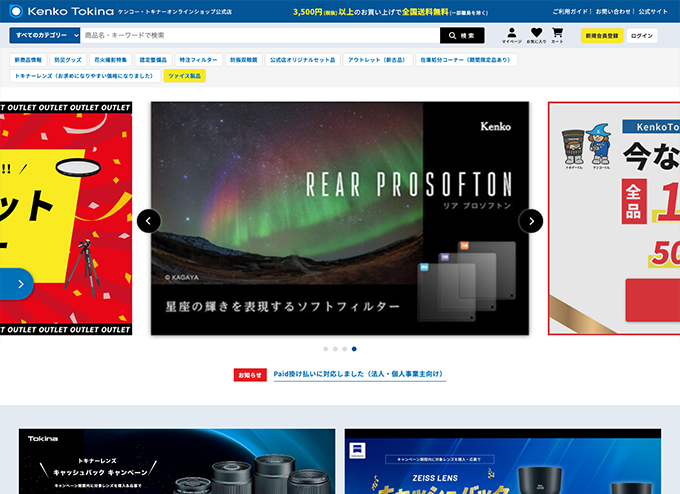
Task: Open the マイページ account icon
Action: tap(511, 35)
